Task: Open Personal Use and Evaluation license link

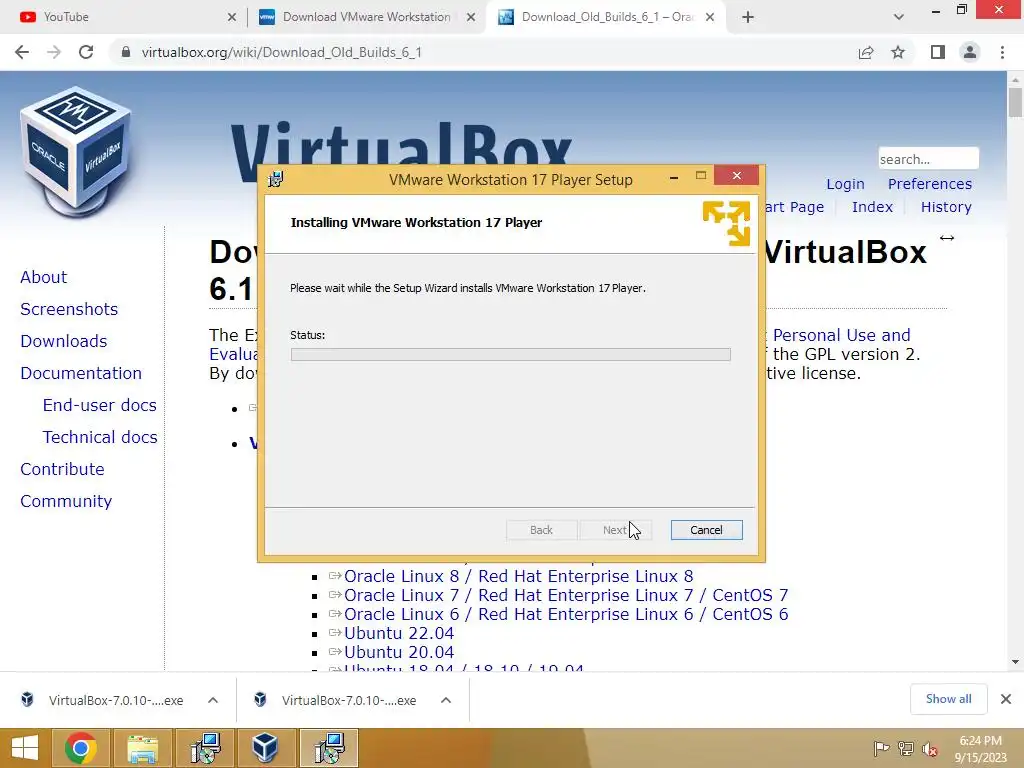Action: (x=841, y=335)
